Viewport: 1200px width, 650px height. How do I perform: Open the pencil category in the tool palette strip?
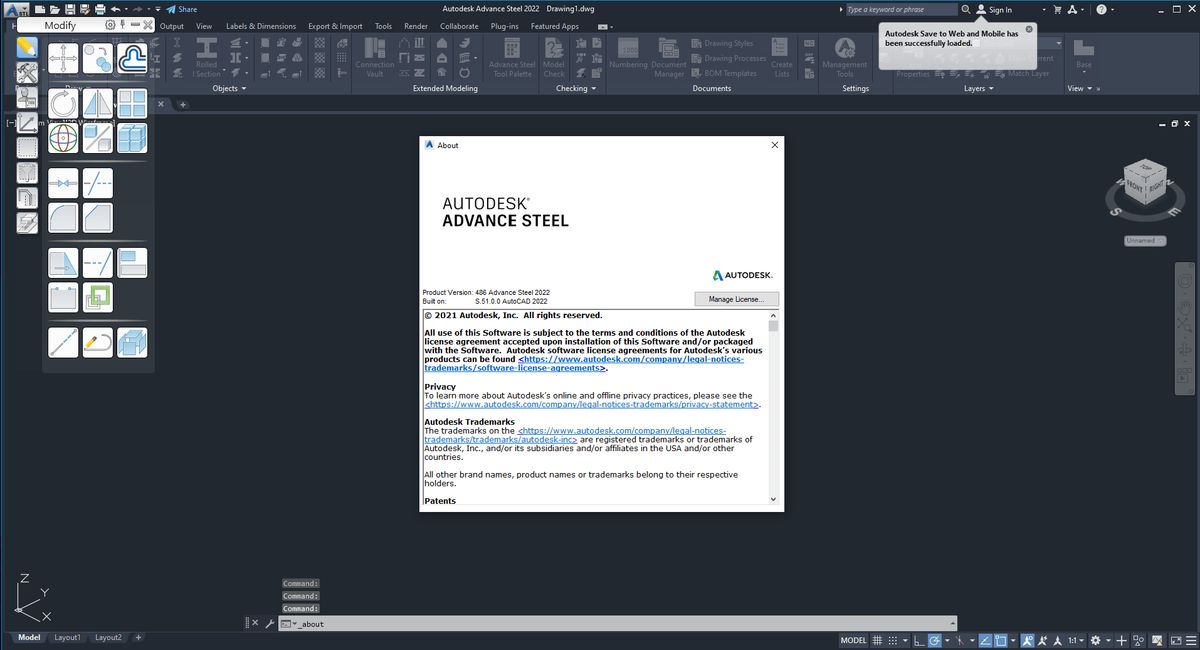click(x=27, y=48)
